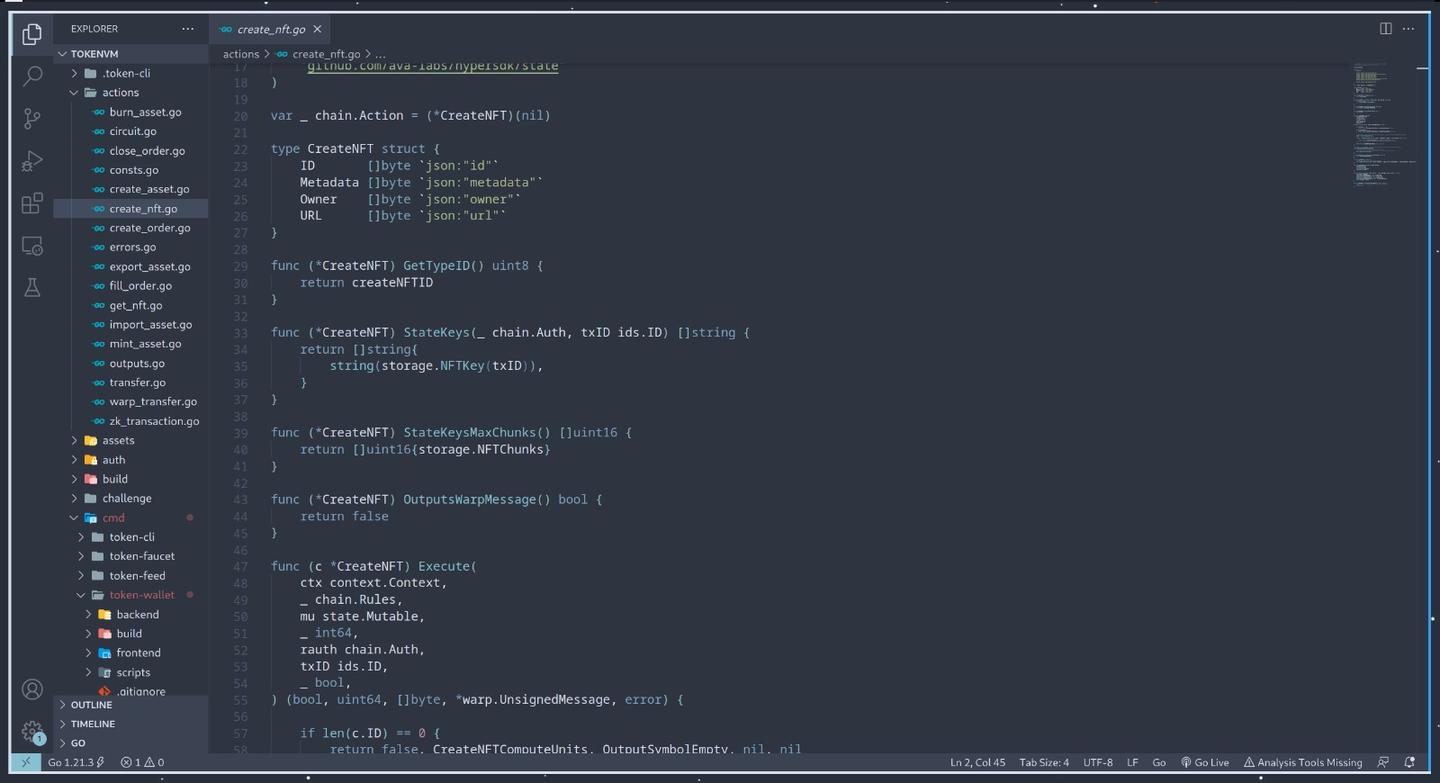Collapse the actions folder
Viewport: 1440px width, 783px height.
[x=131, y=92]
